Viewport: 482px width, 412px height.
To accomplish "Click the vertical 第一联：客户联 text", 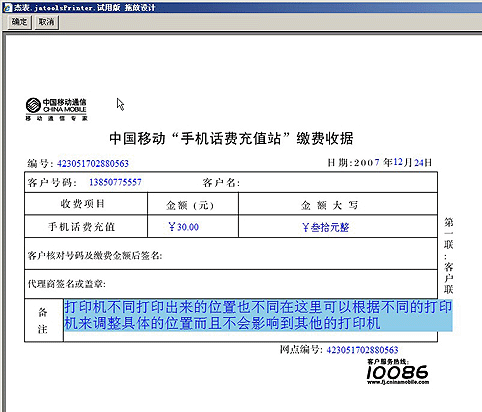I will [x=448, y=256].
